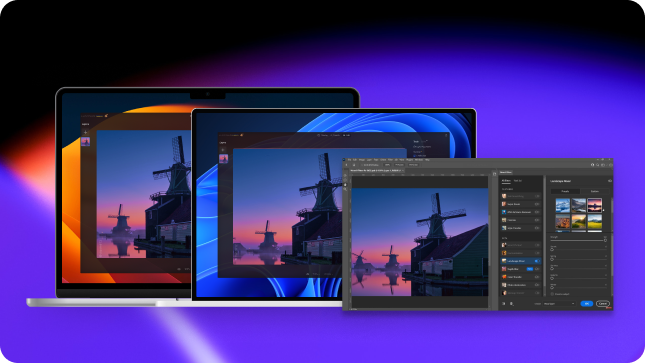The height and width of the screenshot is (364, 645).
Task: Click the add layer plus icon on MacBook screen
Action: pos(86,132)
